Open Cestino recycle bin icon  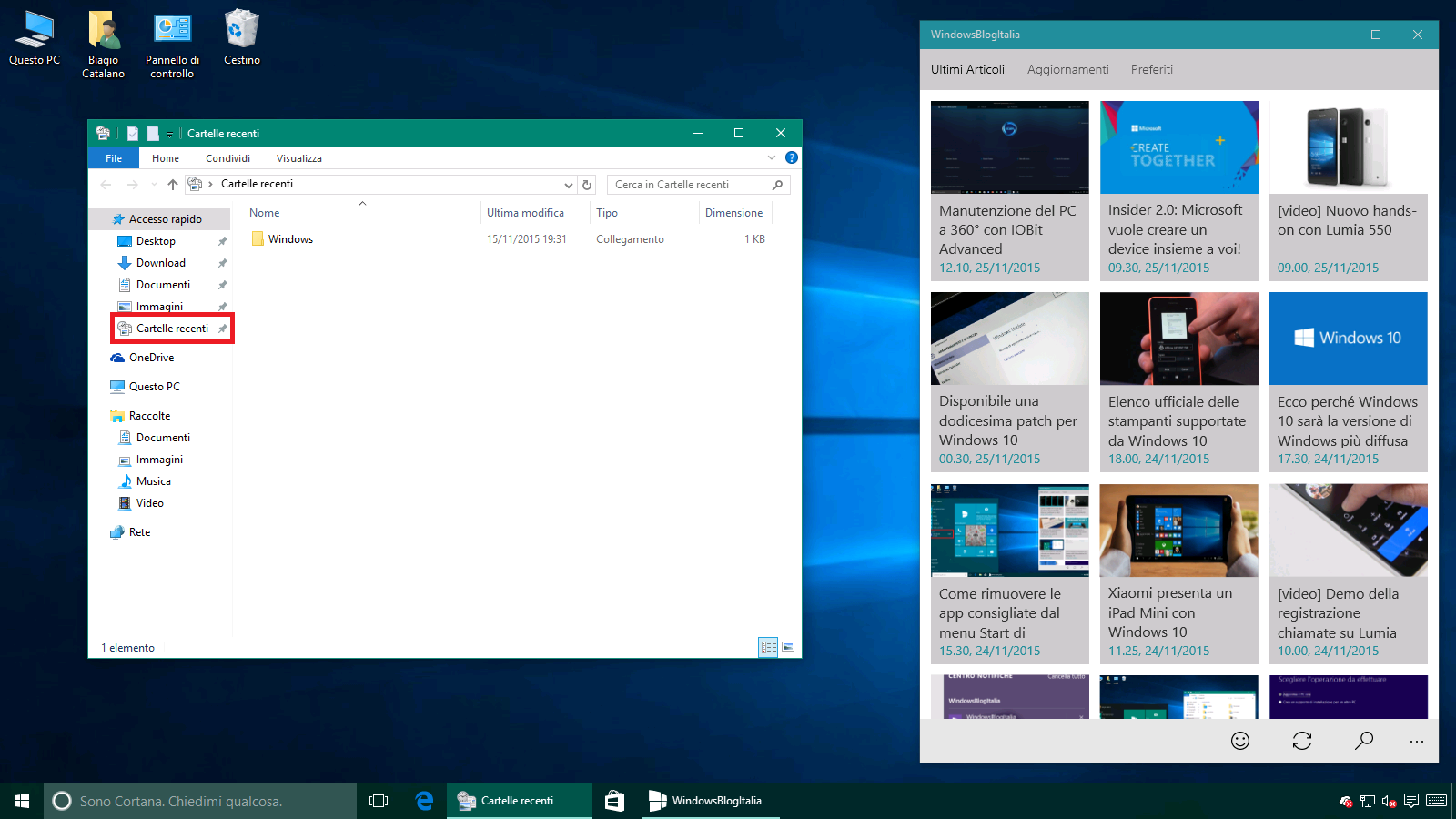pos(242,38)
